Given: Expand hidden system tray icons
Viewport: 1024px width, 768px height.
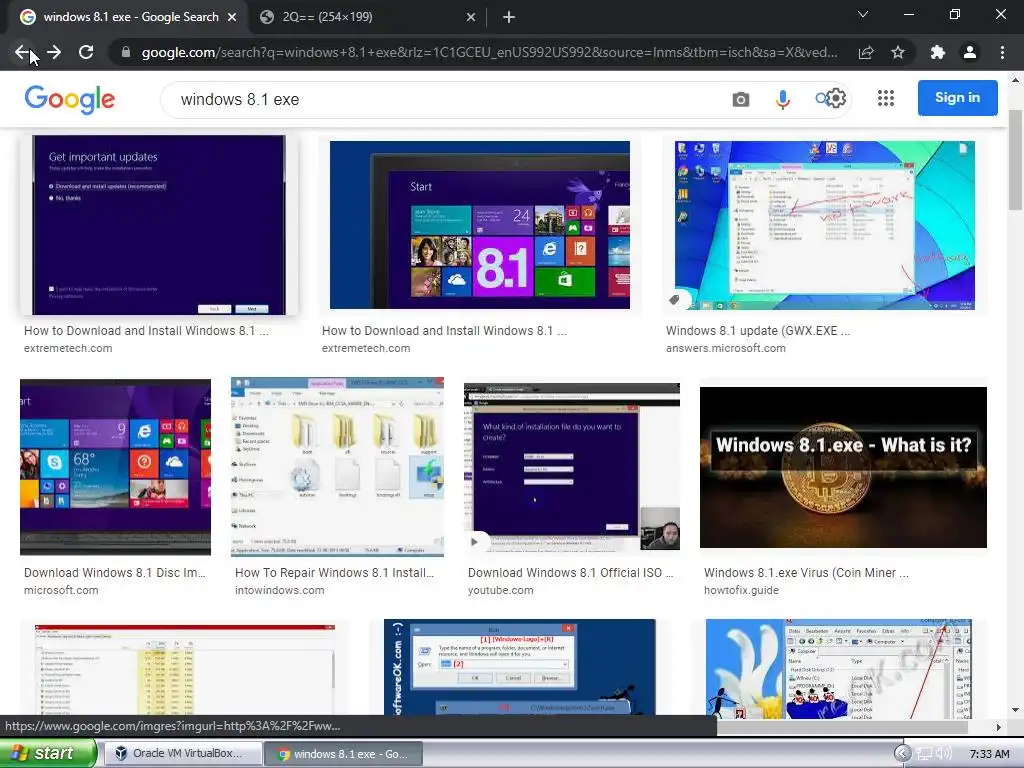Looking at the screenshot, I should click(902, 754).
